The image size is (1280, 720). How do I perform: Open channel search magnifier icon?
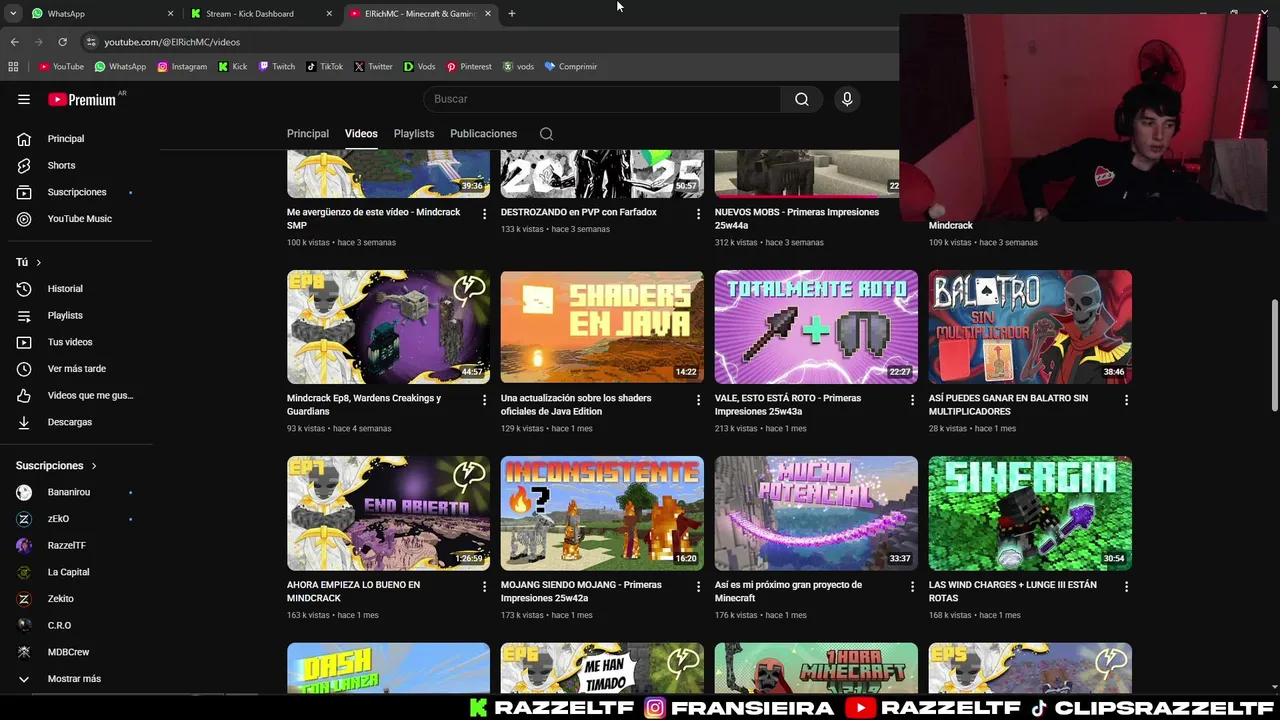(x=546, y=134)
